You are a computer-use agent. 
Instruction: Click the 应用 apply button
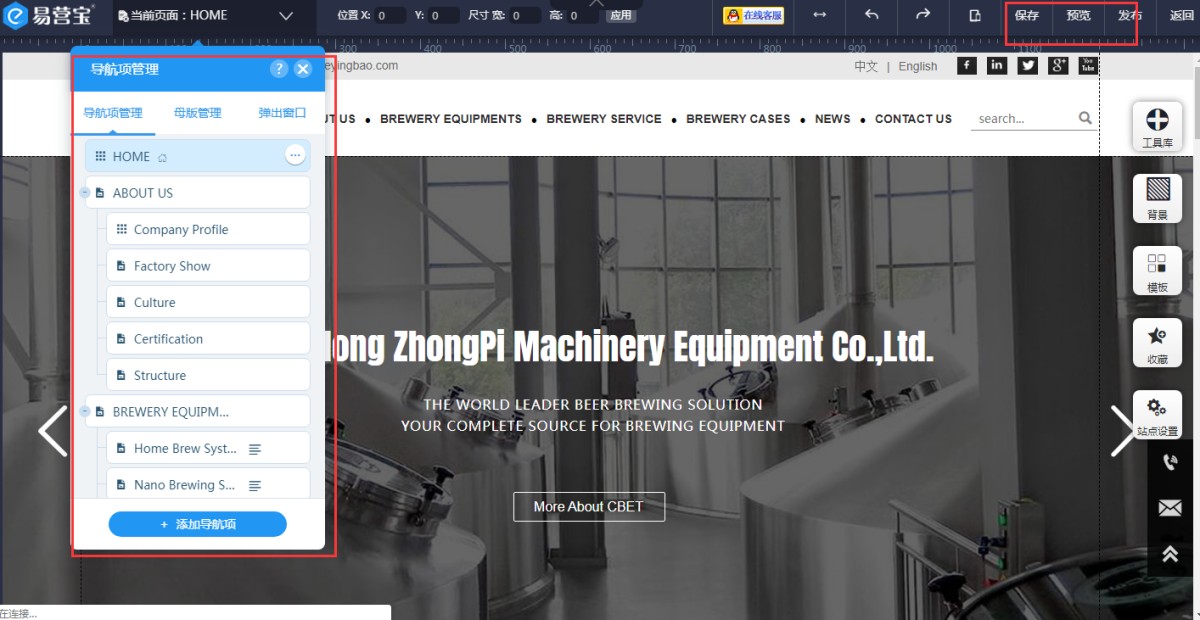621,15
